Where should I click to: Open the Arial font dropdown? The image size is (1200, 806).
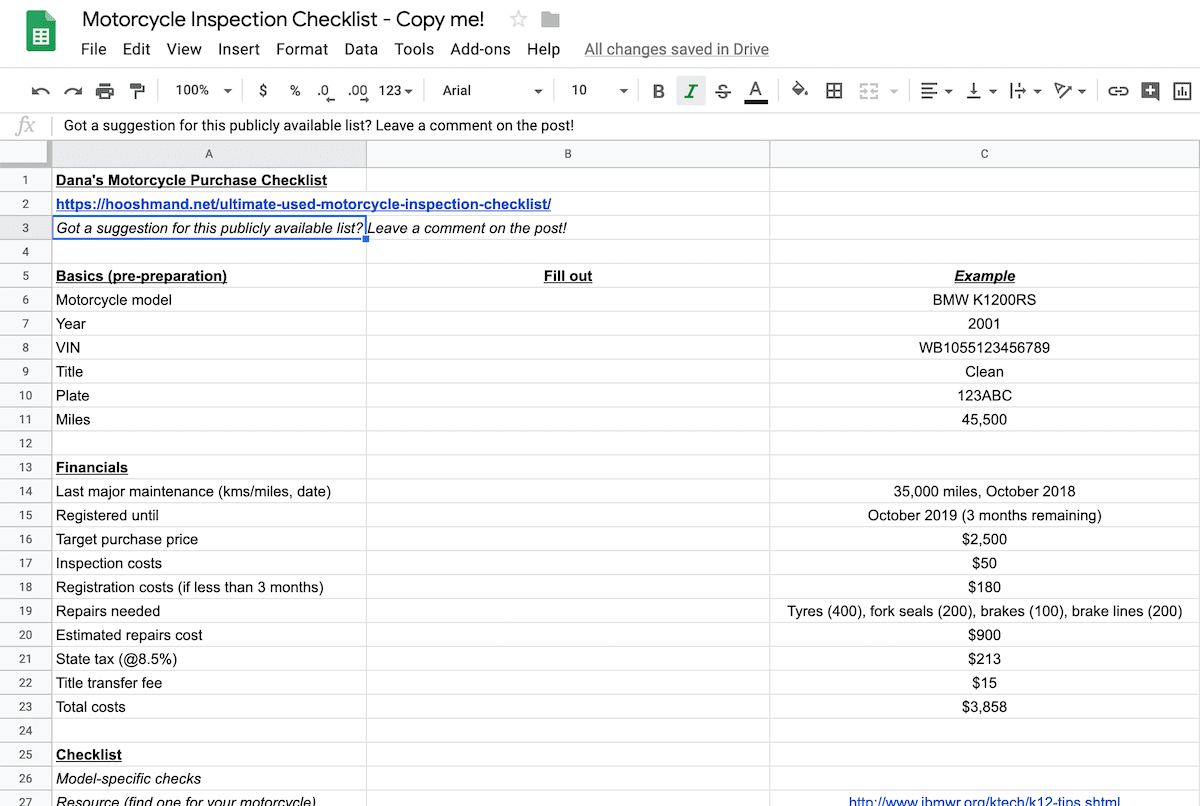pos(492,91)
